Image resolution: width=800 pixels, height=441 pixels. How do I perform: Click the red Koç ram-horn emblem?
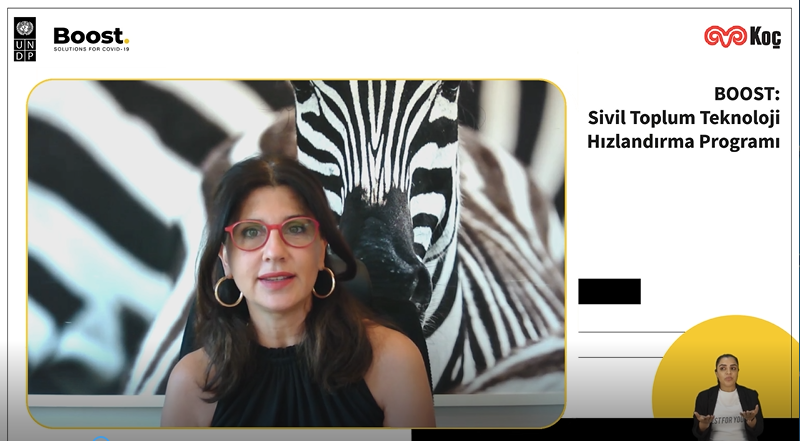(725, 37)
